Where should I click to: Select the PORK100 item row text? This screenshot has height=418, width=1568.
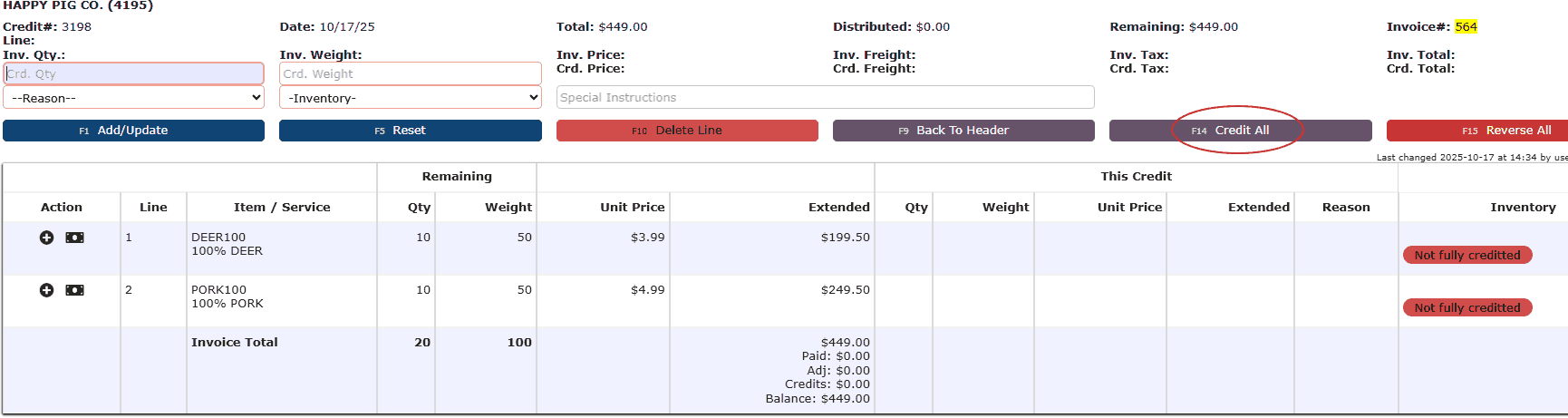point(218,290)
